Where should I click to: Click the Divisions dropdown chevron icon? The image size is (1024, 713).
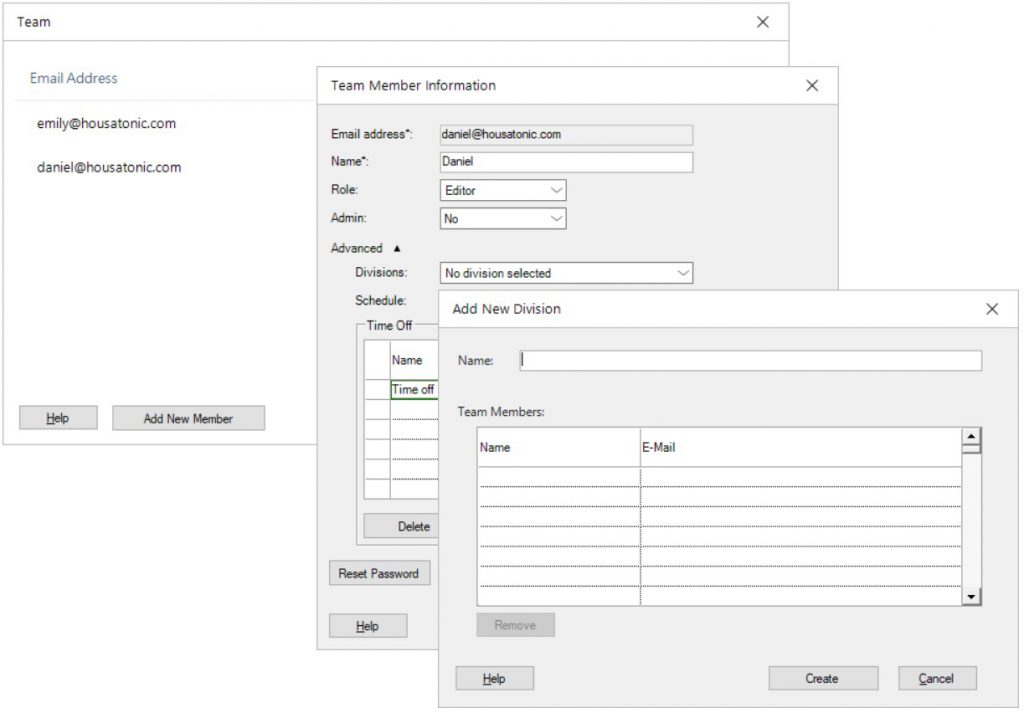pos(683,272)
